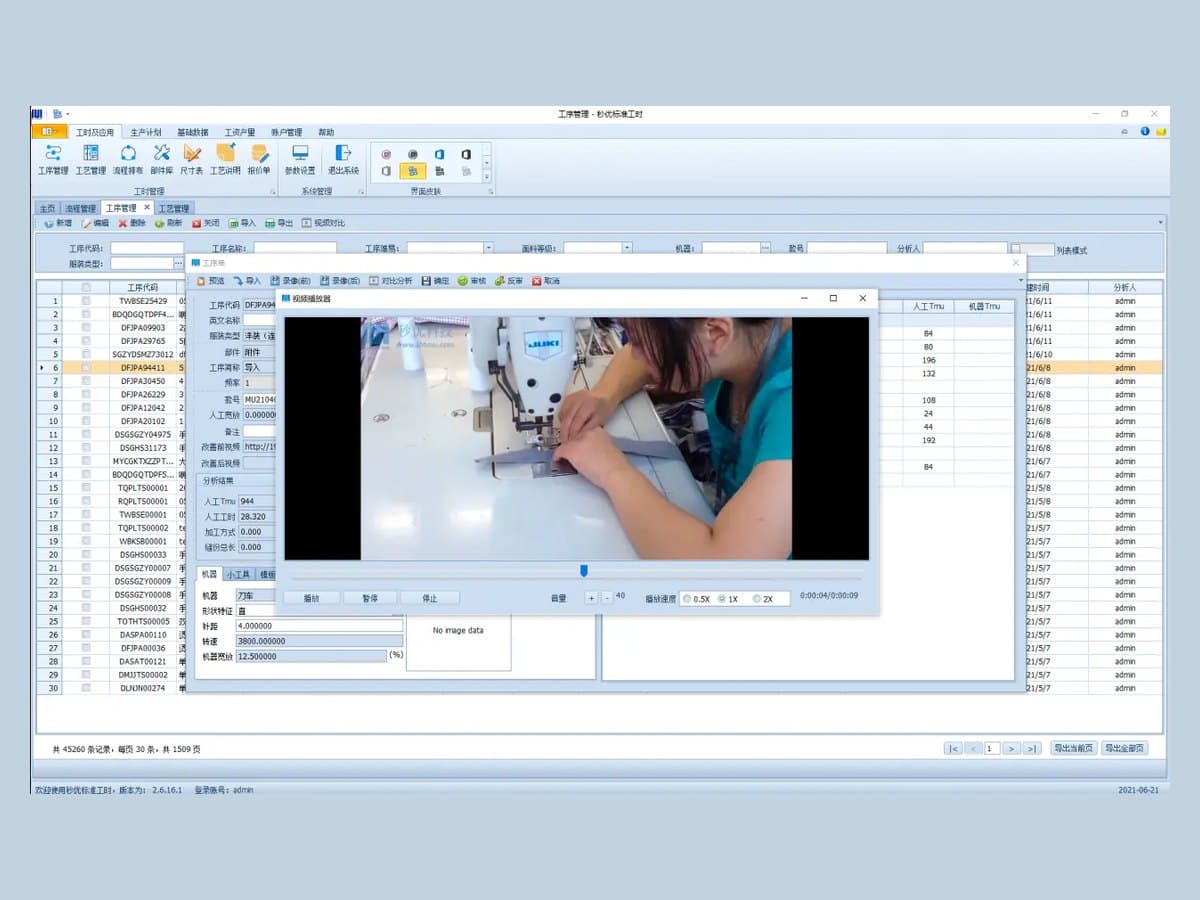The width and height of the screenshot is (1200, 900).
Task: Open 报价单 ribbon icon
Action: (259, 159)
